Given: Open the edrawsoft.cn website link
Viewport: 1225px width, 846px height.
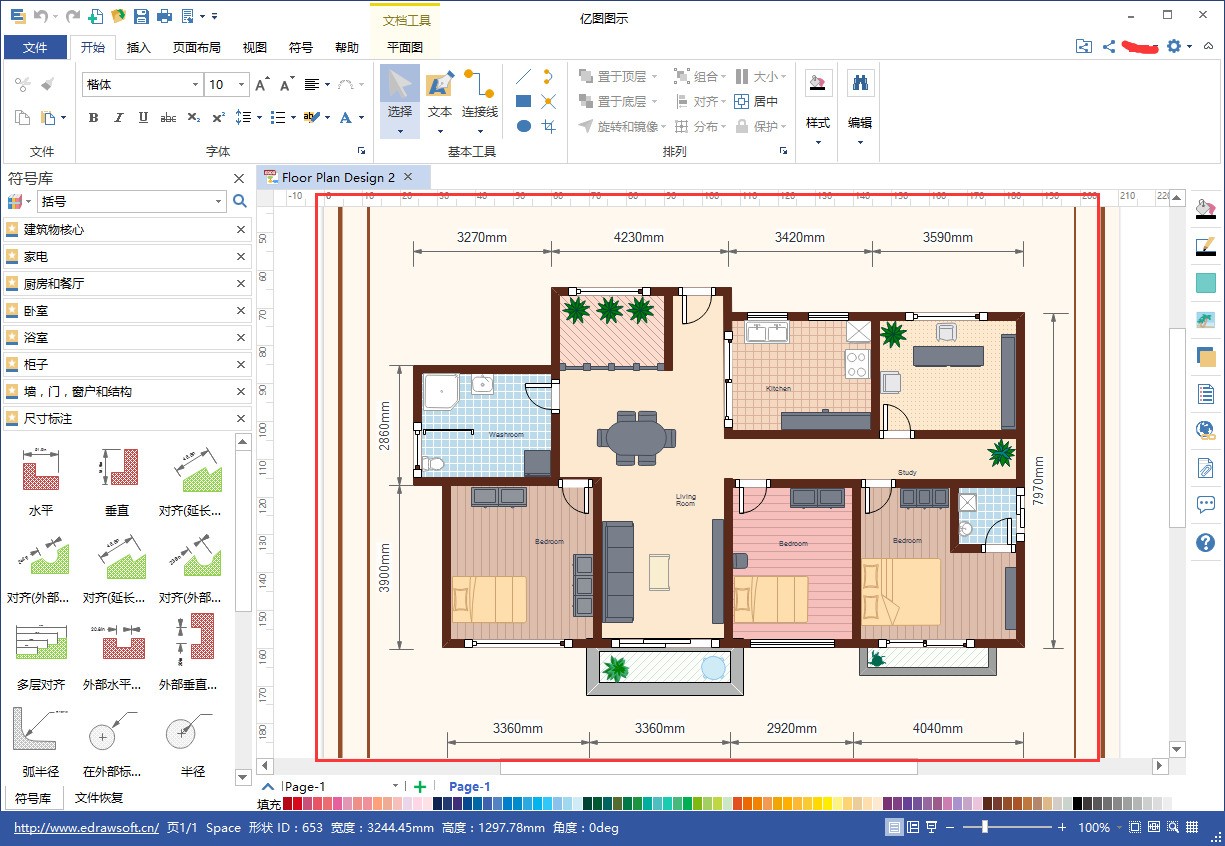Looking at the screenshot, I should pos(86,827).
